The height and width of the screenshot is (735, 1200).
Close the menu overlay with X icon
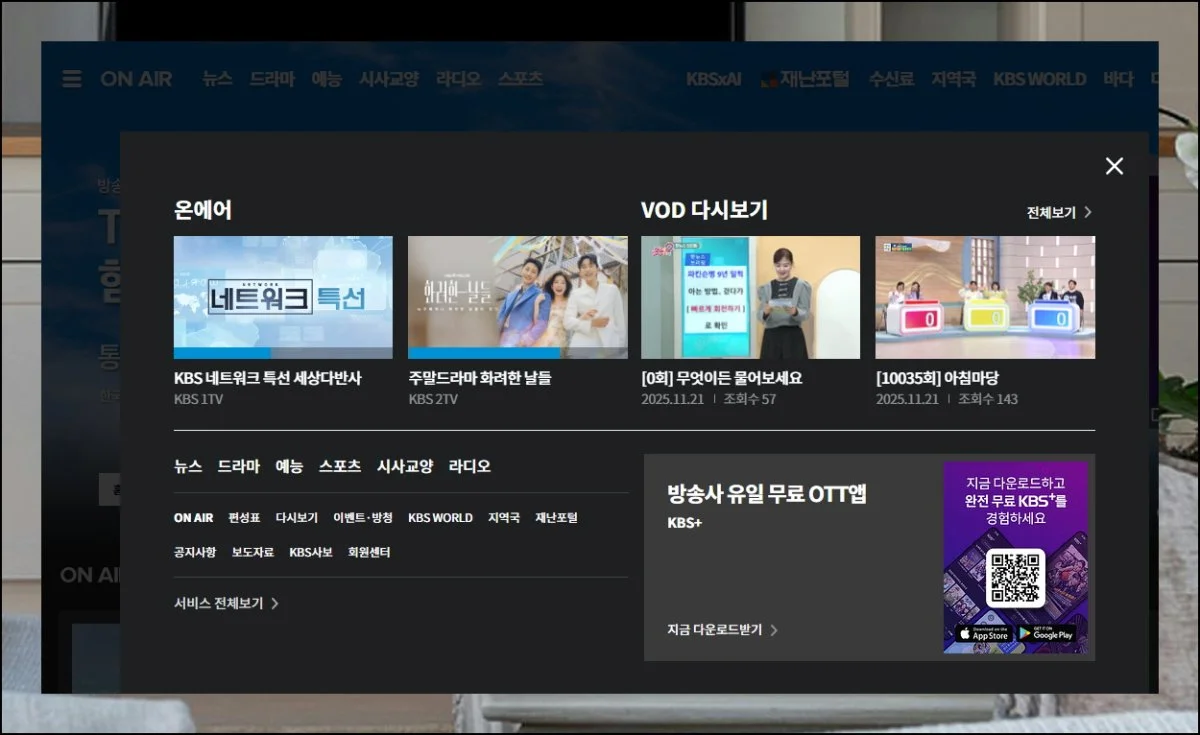(1114, 167)
